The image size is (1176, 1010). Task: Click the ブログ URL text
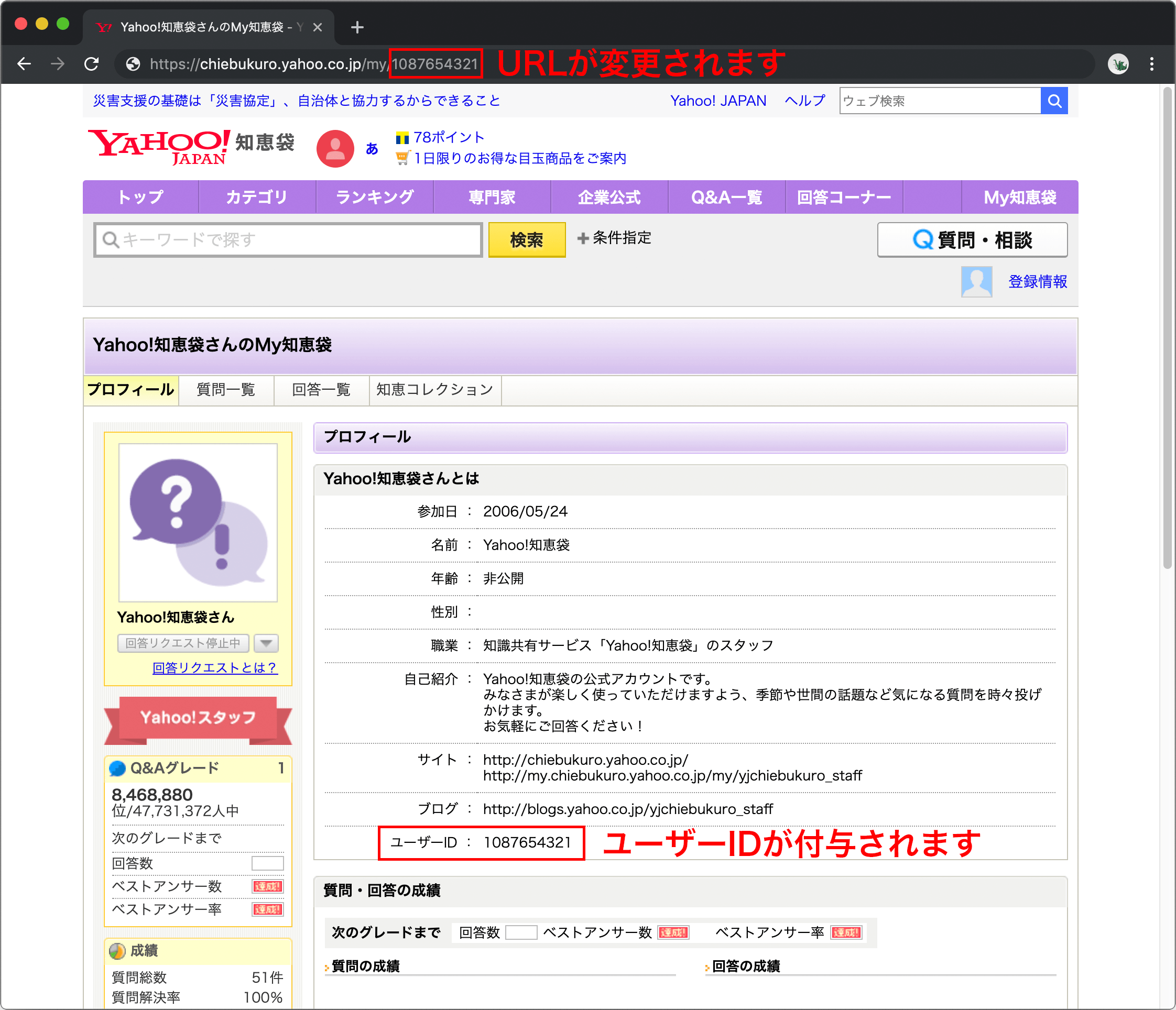tap(628, 809)
